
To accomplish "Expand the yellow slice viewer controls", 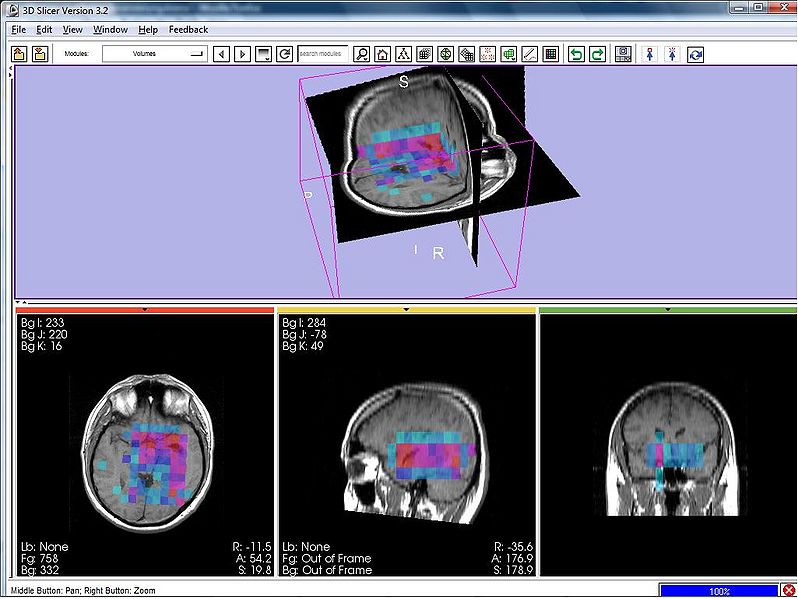I will point(406,310).
